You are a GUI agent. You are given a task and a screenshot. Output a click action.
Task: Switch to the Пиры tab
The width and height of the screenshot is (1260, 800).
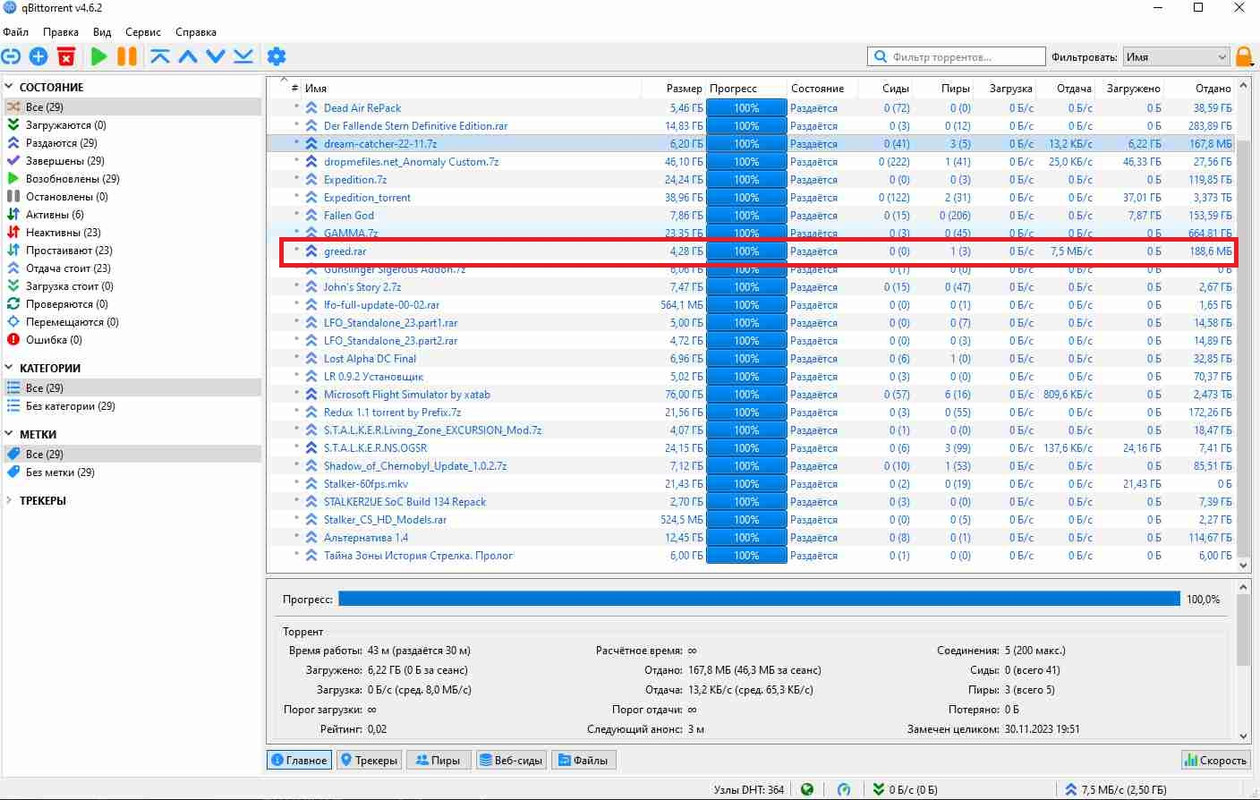pos(438,760)
